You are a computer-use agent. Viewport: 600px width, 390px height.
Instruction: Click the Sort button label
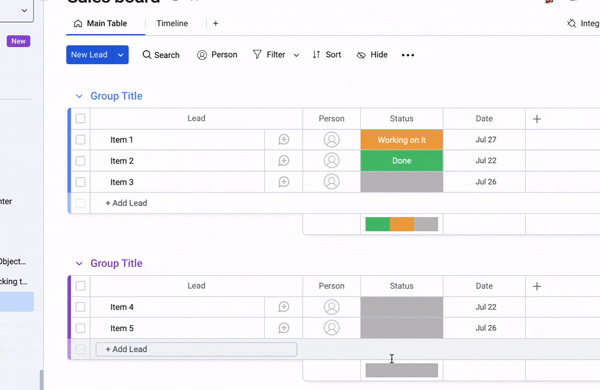[x=333, y=55]
